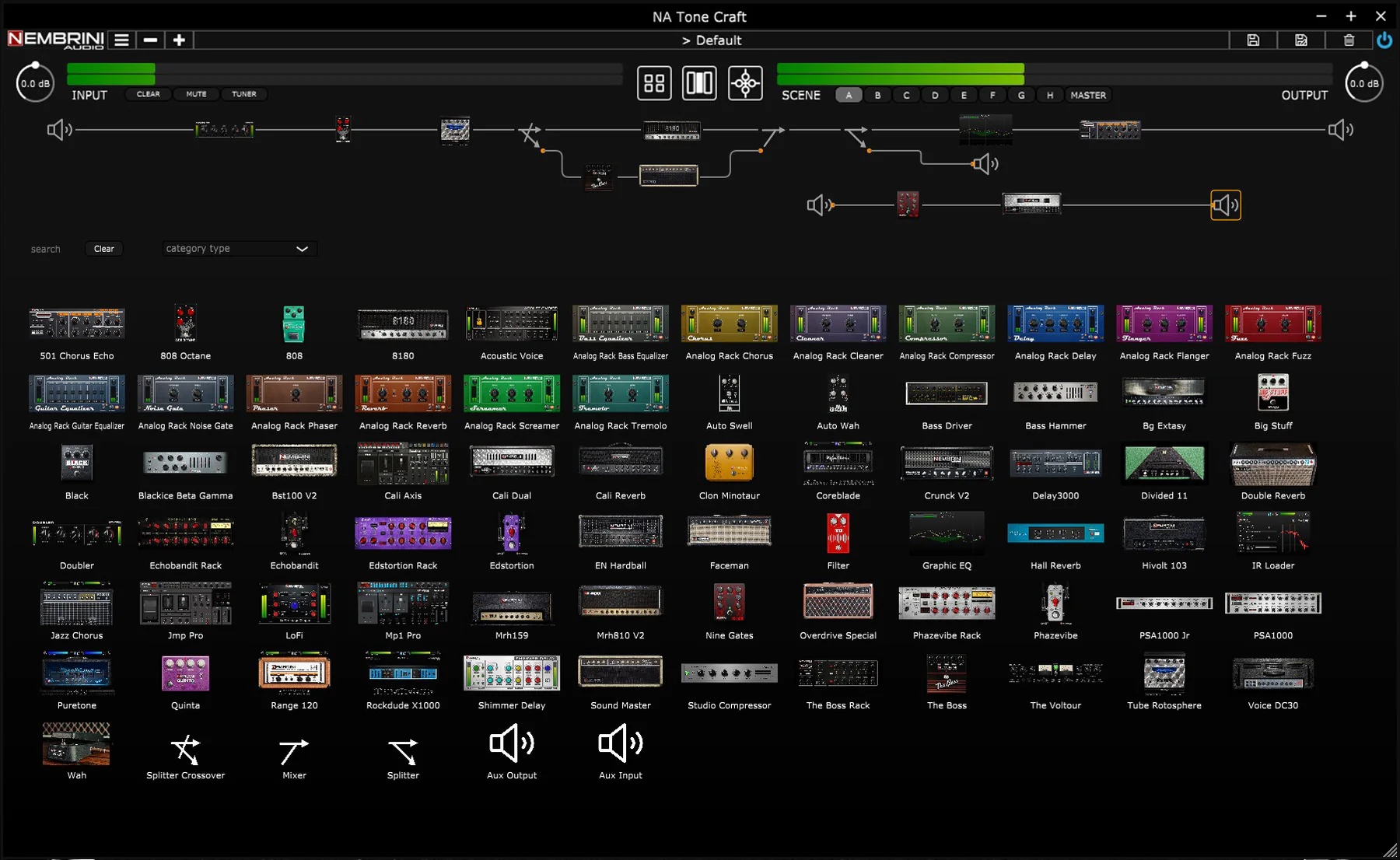Switch to Scene B
The width and height of the screenshot is (1400, 860).
(x=877, y=95)
